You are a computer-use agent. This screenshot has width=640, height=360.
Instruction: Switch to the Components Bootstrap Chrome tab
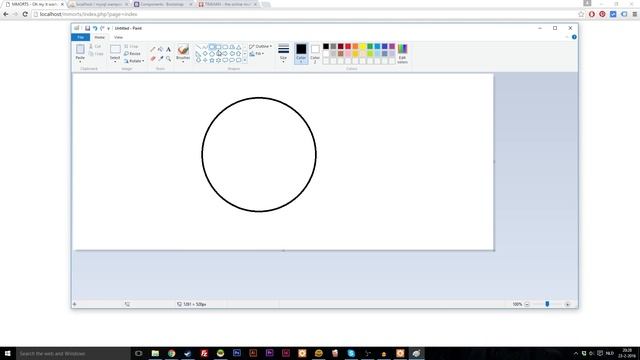(x=163, y=4)
